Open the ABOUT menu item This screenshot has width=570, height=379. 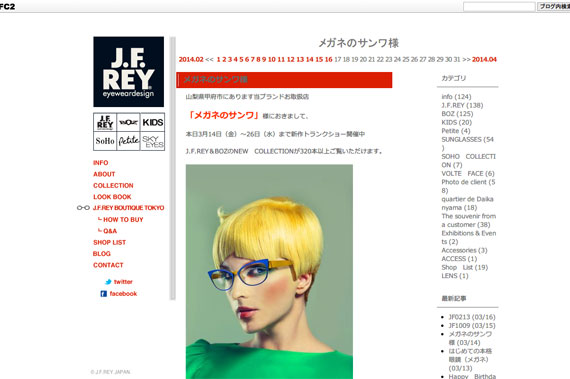coord(104,174)
